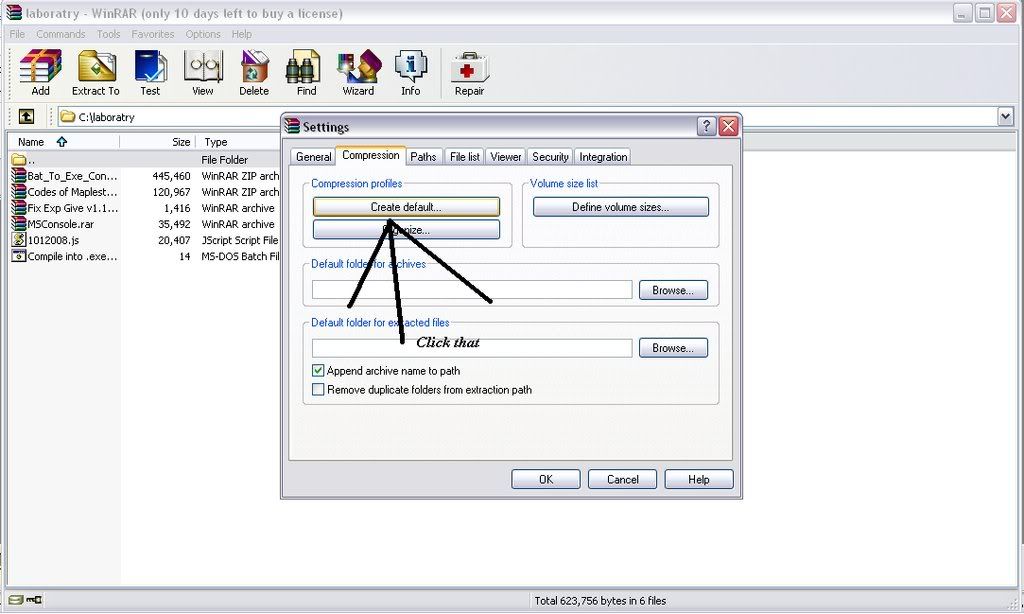Click the JScript Script File type text
Viewport: 1024px width, 614px height.
240,240
